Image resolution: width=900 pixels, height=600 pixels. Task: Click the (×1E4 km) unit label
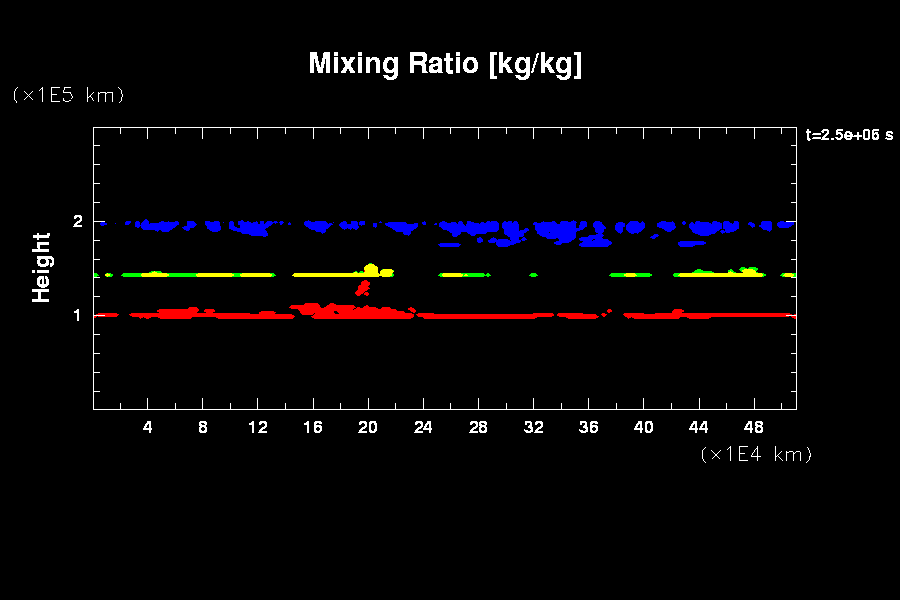756,454
